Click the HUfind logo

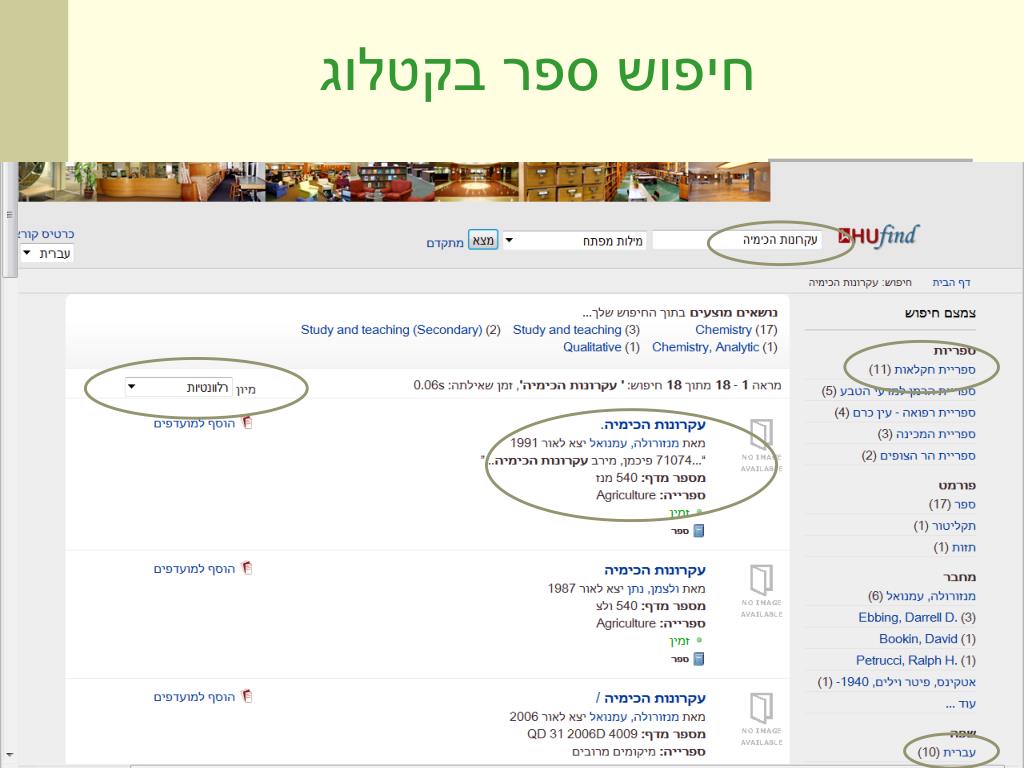click(x=878, y=236)
